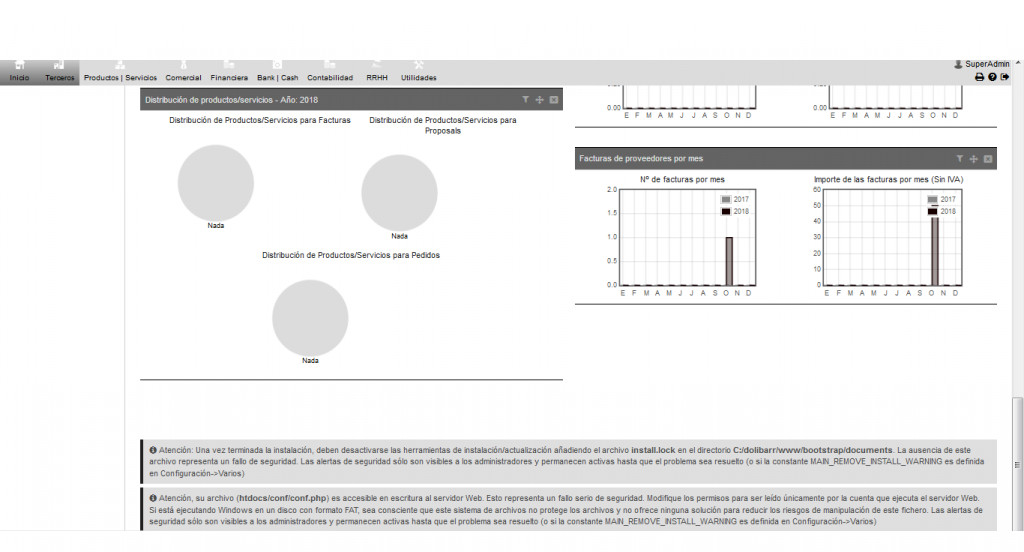Click bold 'install.lock' text in warning
The width and height of the screenshot is (1024, 552).
(x=653, y=450)
